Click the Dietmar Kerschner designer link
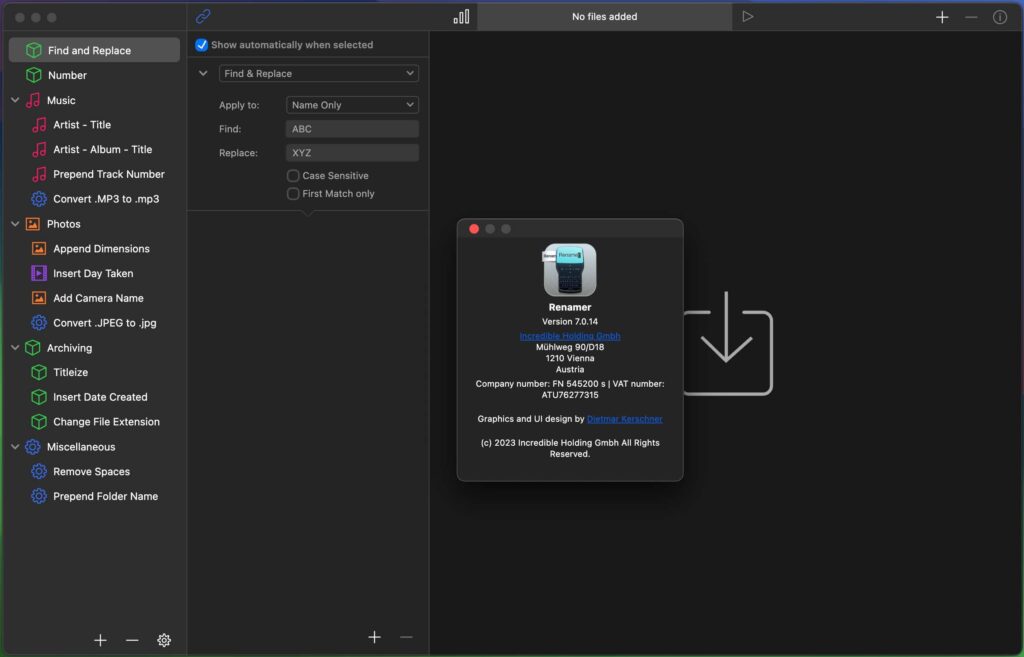The width and height of the screenshot is (1024, 657). click(x=625, y=419)
